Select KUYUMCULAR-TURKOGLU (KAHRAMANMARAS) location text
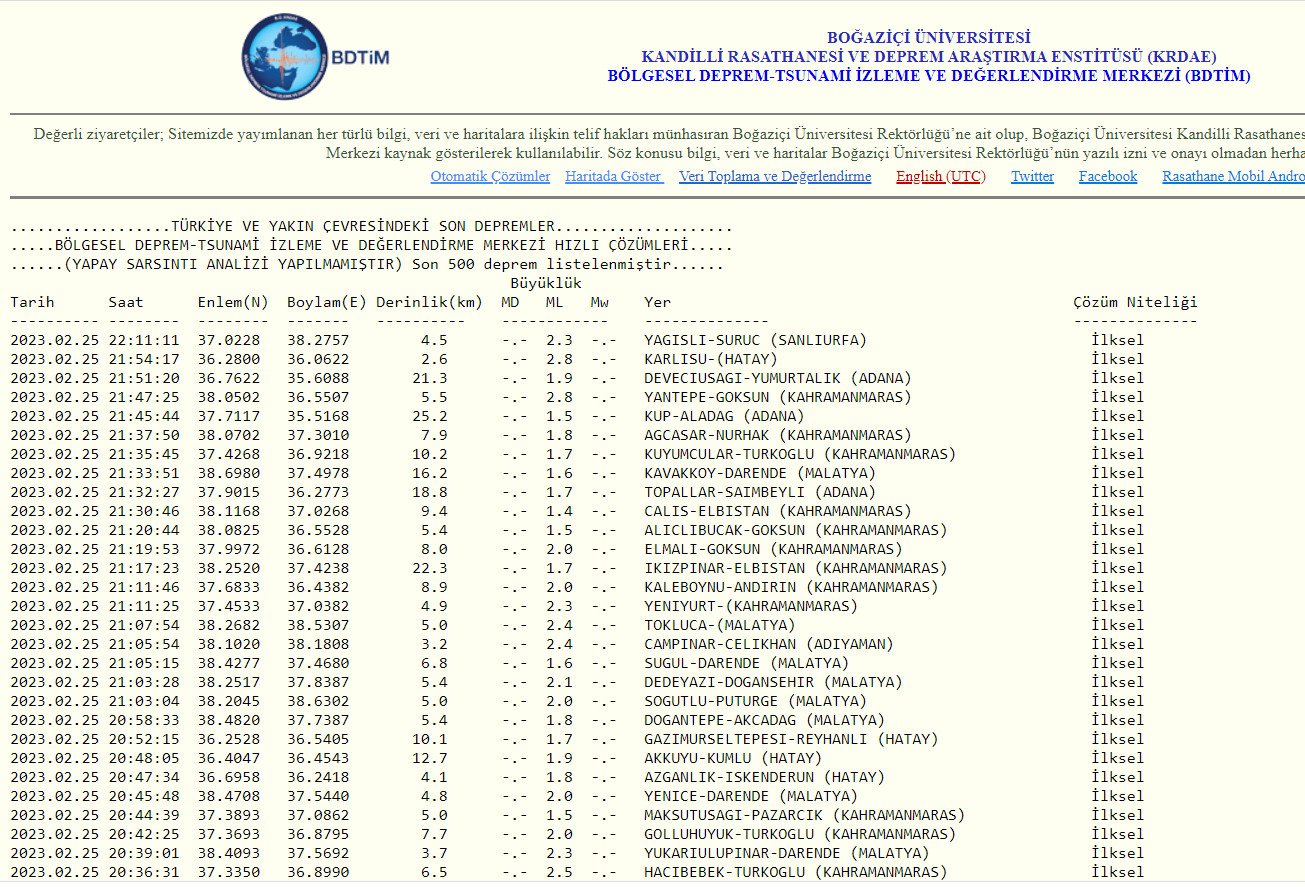1305x887 pixels. click(800, 454)
